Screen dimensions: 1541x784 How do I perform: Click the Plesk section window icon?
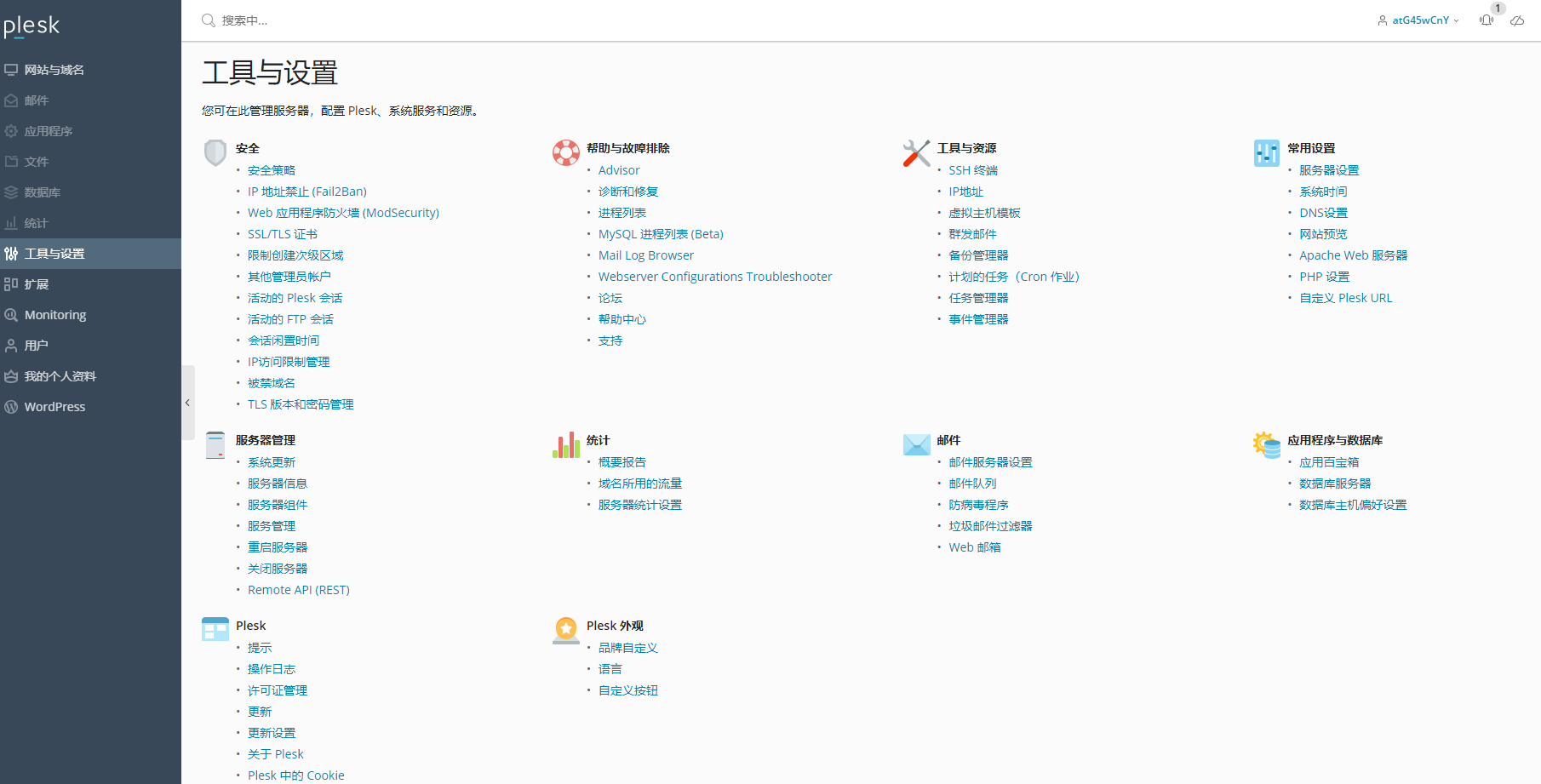click(215, 629)
